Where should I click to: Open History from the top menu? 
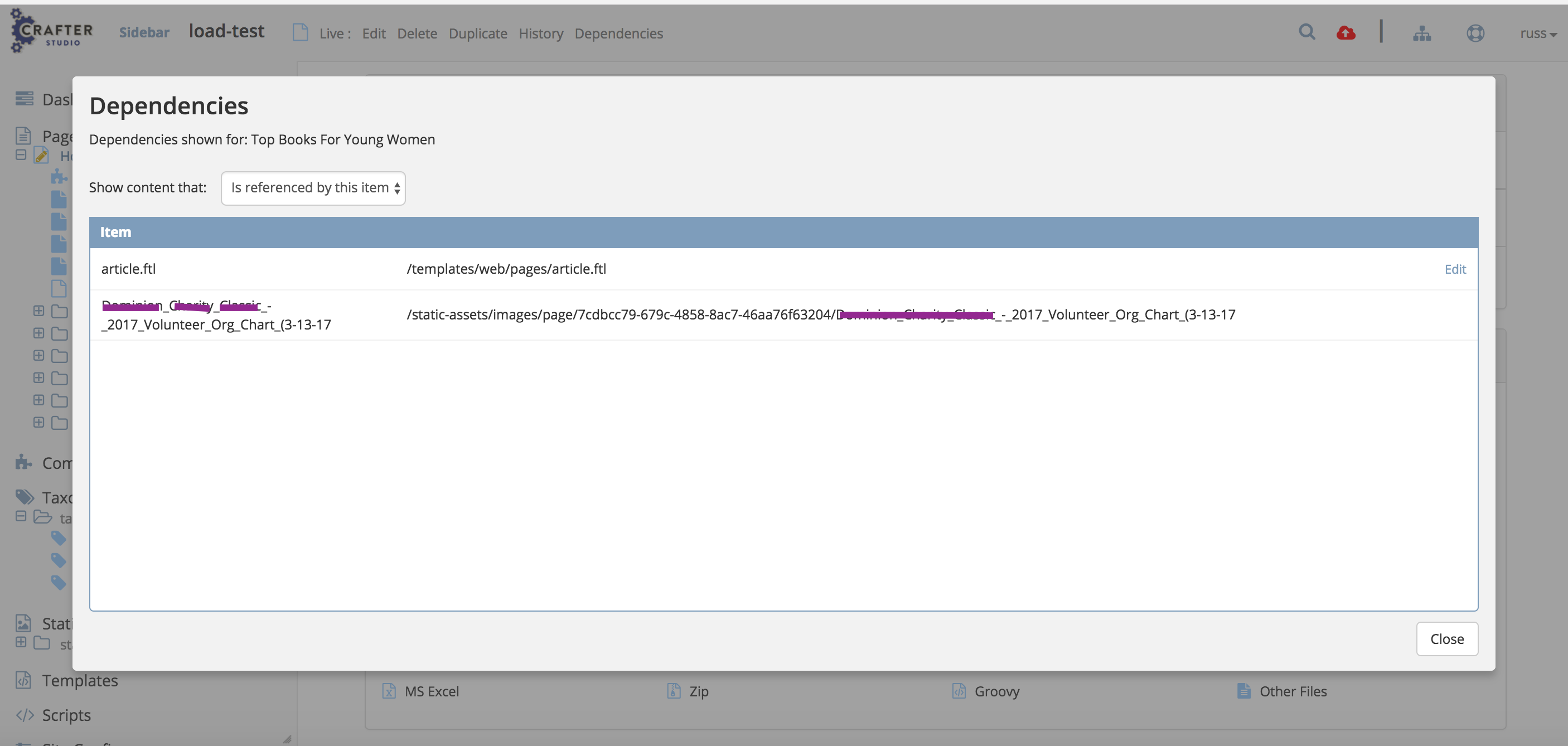coord(540,33)
